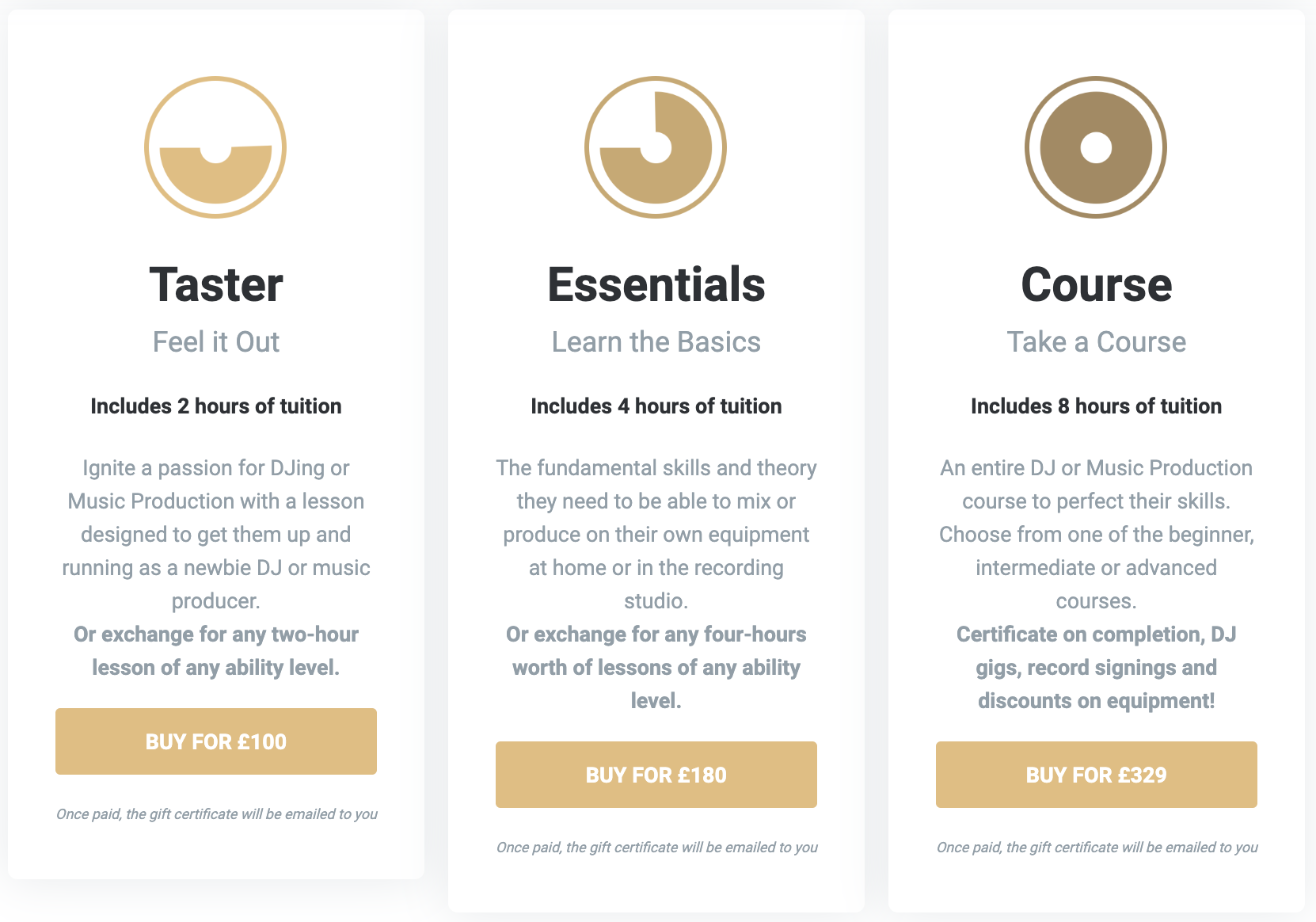1316x922 pixels.
Task: Click the half-filled vinyl record Taster icon
Action: pyautogui.click(x=215, y=147)
